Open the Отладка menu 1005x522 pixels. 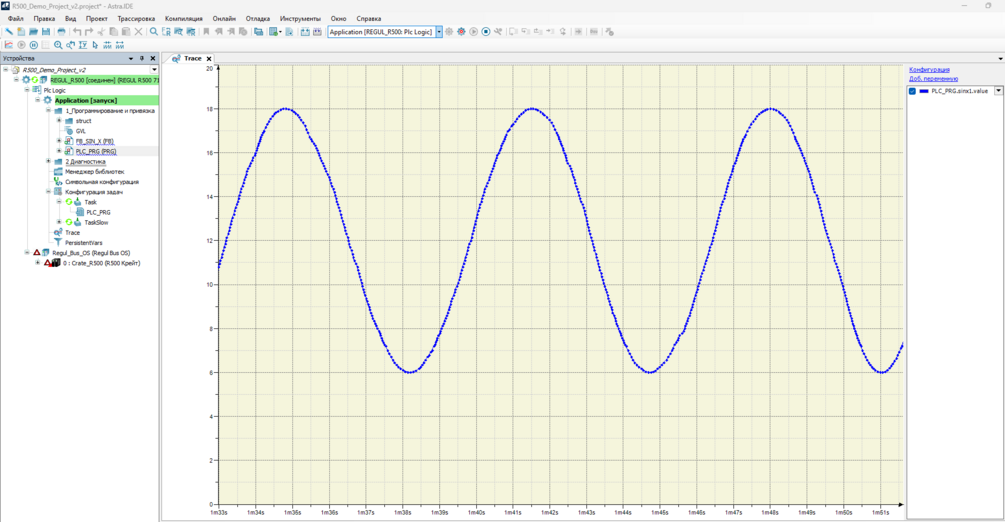(257, 18)
